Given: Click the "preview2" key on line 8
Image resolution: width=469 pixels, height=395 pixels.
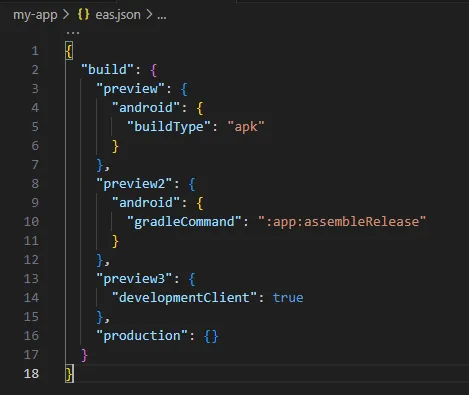Looking at the screenshot, I should (x=134, y=184).
